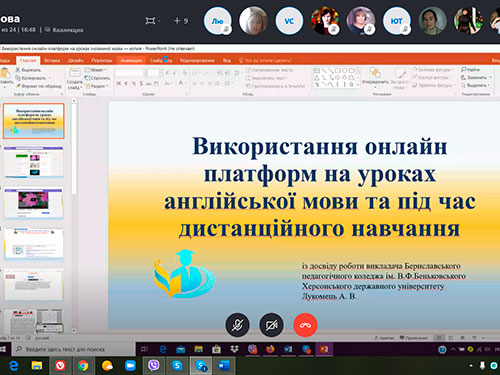
Task: Toggle underline 'Ч' formatting
Action: (x=133, y=83)
